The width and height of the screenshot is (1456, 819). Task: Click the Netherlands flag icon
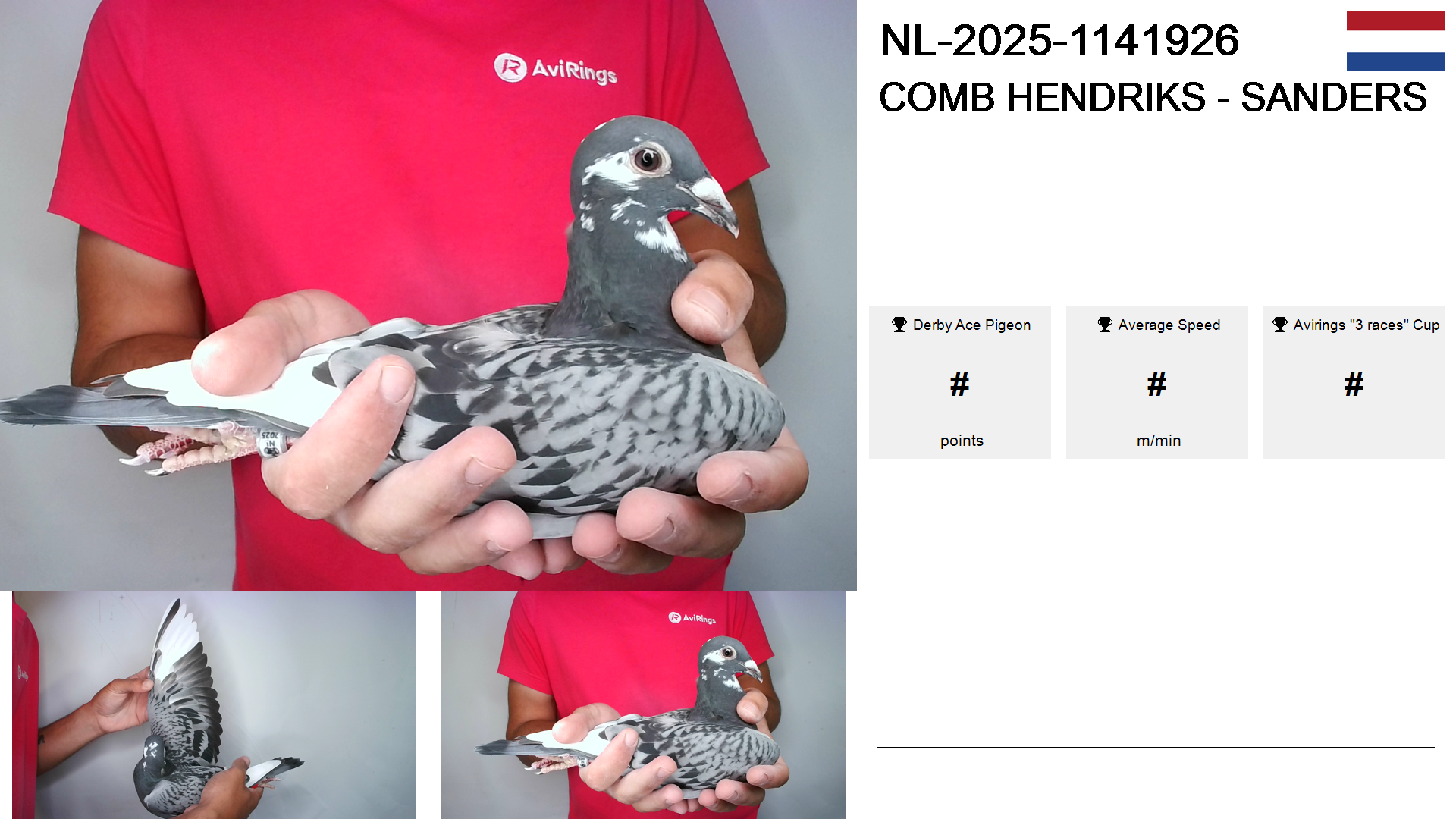[x=1395, y=41]
